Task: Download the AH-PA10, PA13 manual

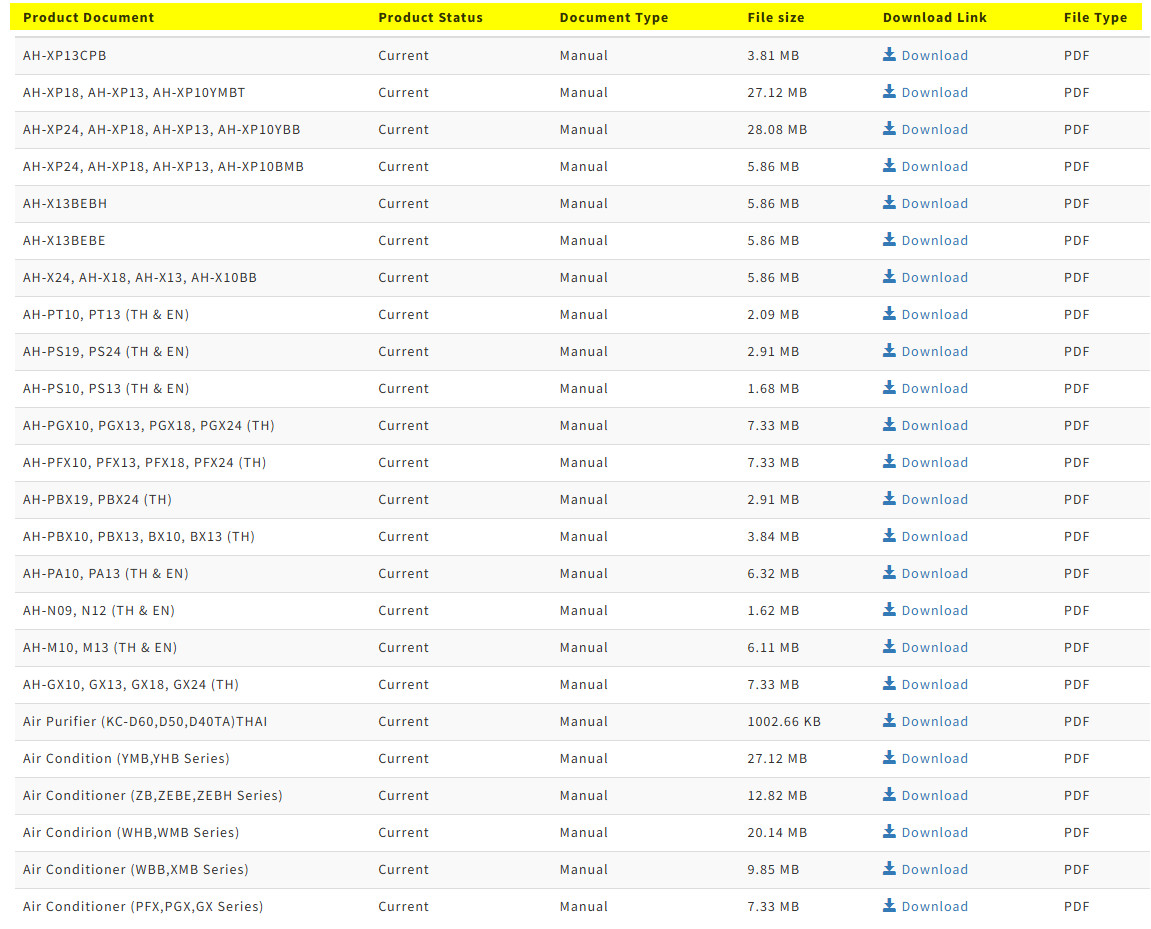Action: pyautogui.click(x=934, y=574)
